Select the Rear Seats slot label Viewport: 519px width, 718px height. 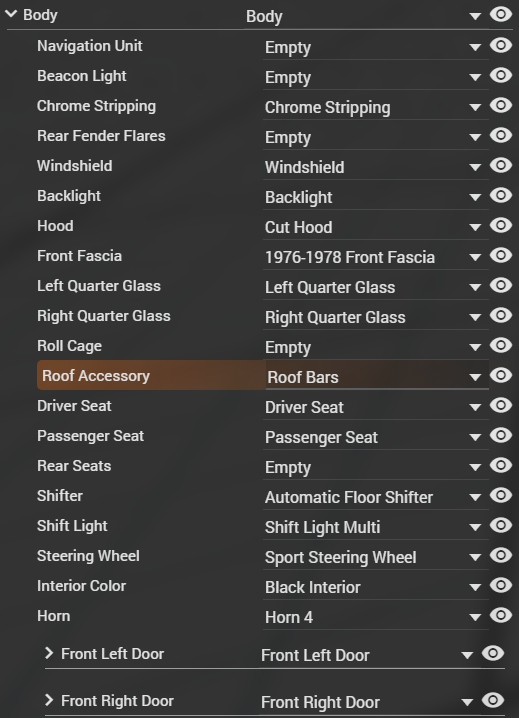74,466
